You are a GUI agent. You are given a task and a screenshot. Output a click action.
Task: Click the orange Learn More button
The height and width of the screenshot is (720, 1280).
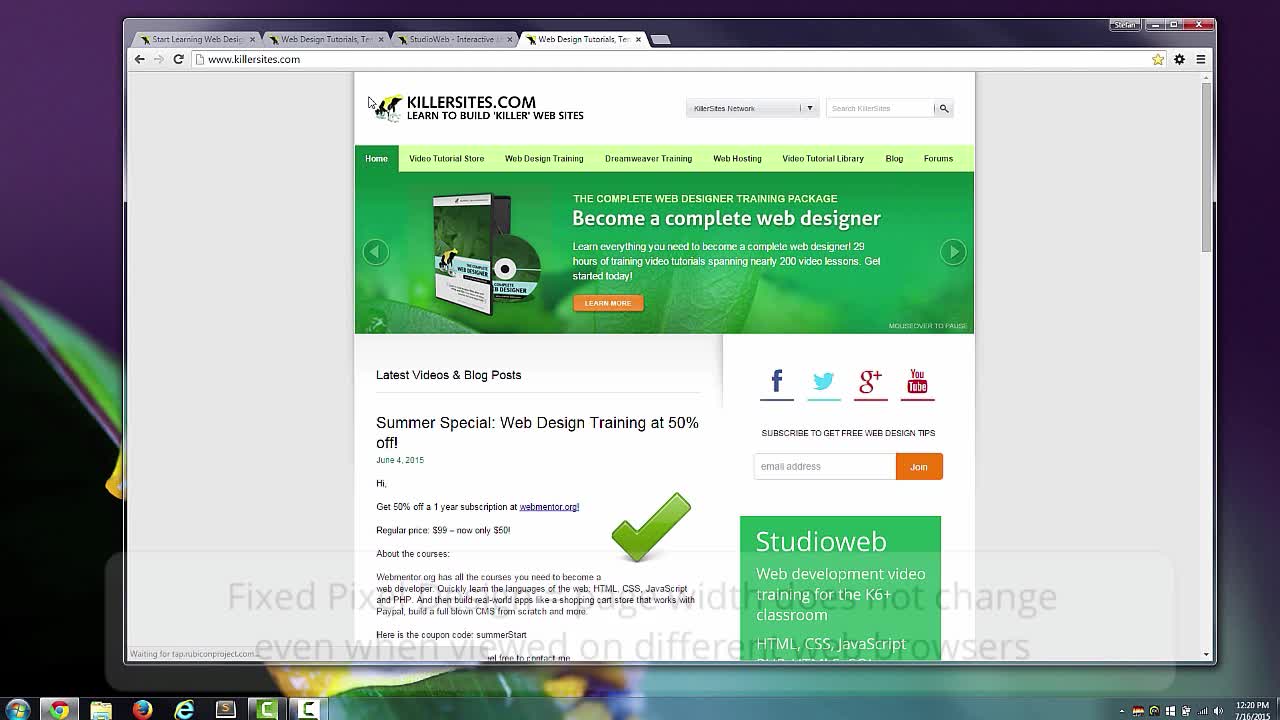pyautogui.click(x=608, y=303)
